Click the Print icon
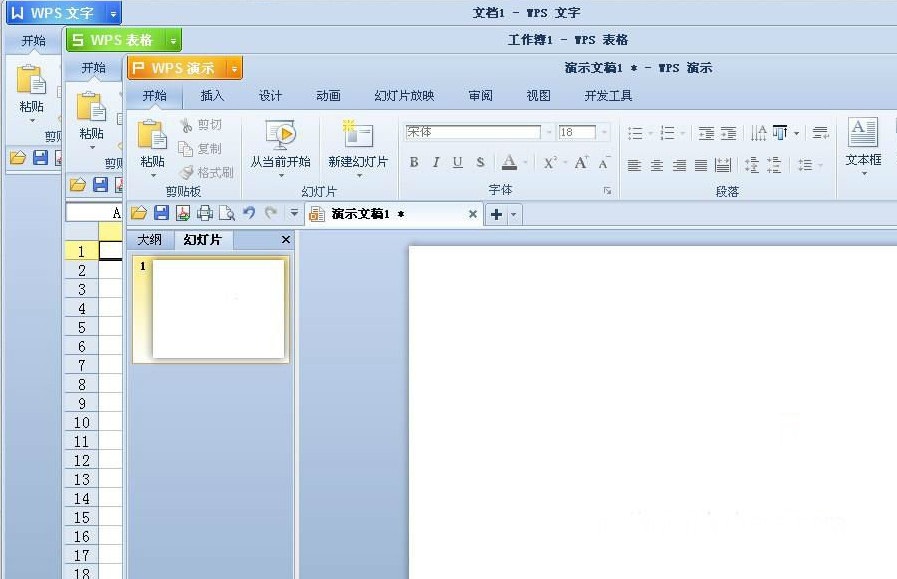897x579 pixels. pyautogui.click(x=205, y=213)
